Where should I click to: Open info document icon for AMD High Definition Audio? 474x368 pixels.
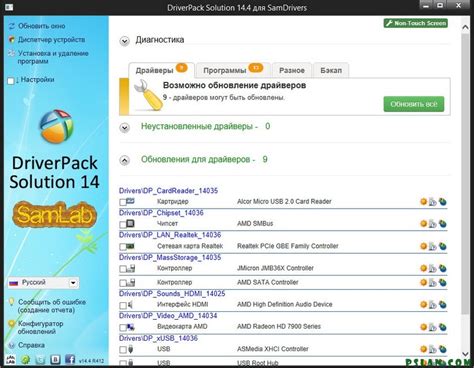[433, 305]
